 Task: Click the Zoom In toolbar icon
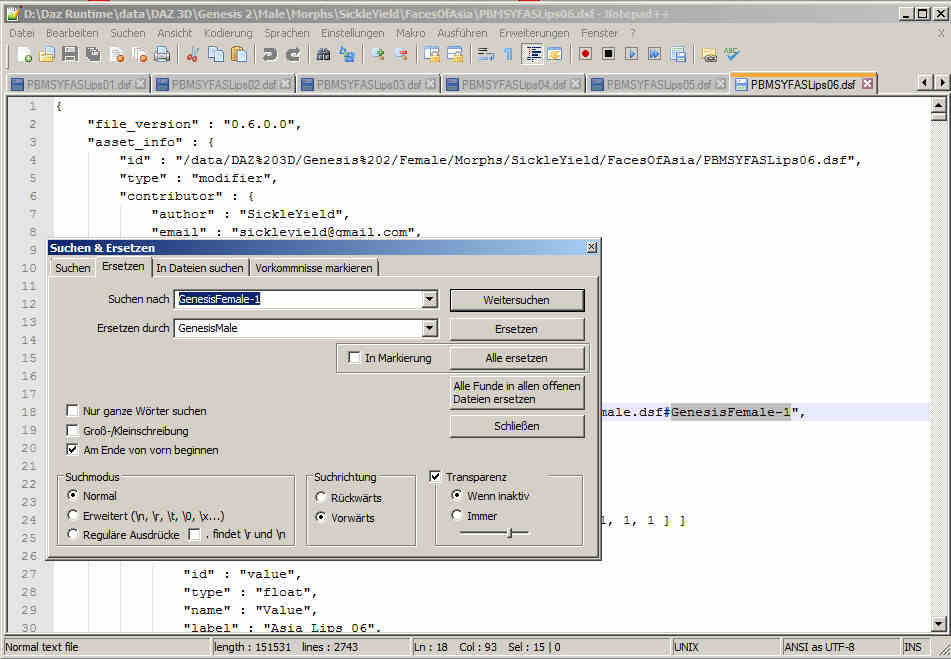378,55
